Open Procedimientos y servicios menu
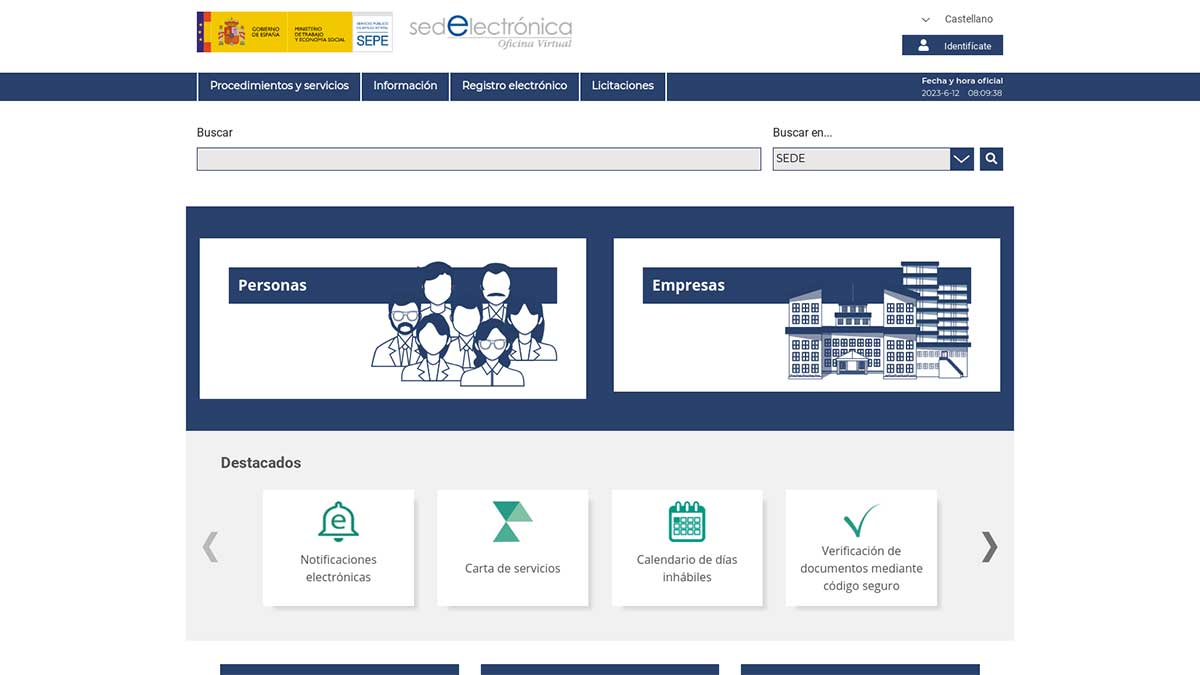The width and height of the screenshot is (1200, 675). pyautogui.click(x=279, y=86)
